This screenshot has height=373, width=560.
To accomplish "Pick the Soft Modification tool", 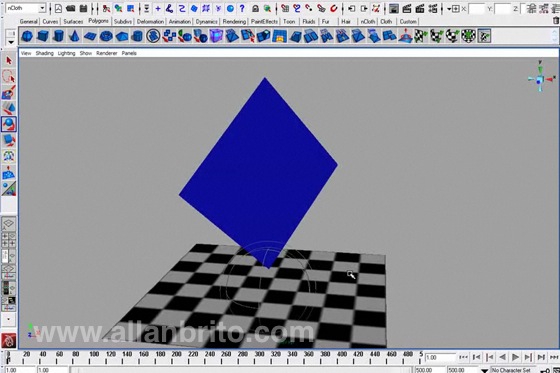I will tap(9, 173).
